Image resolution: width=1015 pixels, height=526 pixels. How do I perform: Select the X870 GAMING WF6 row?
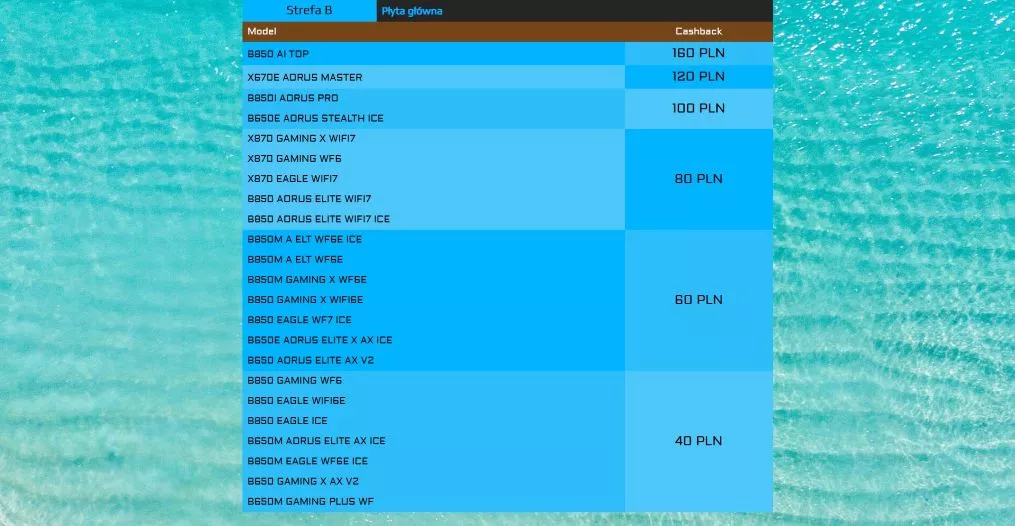click(x=434, y=159)
